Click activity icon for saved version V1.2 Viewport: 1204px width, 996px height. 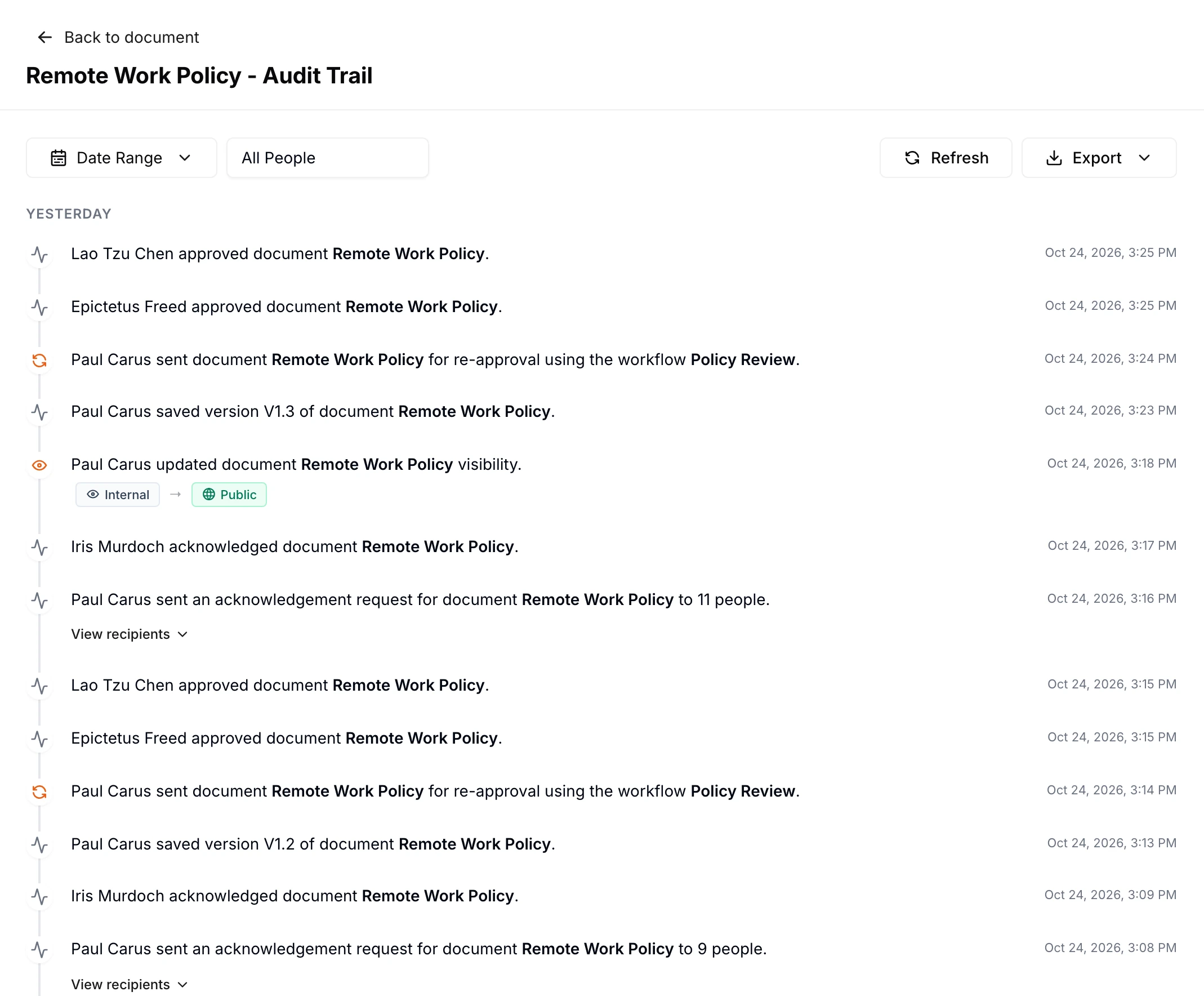coord(39,844)
